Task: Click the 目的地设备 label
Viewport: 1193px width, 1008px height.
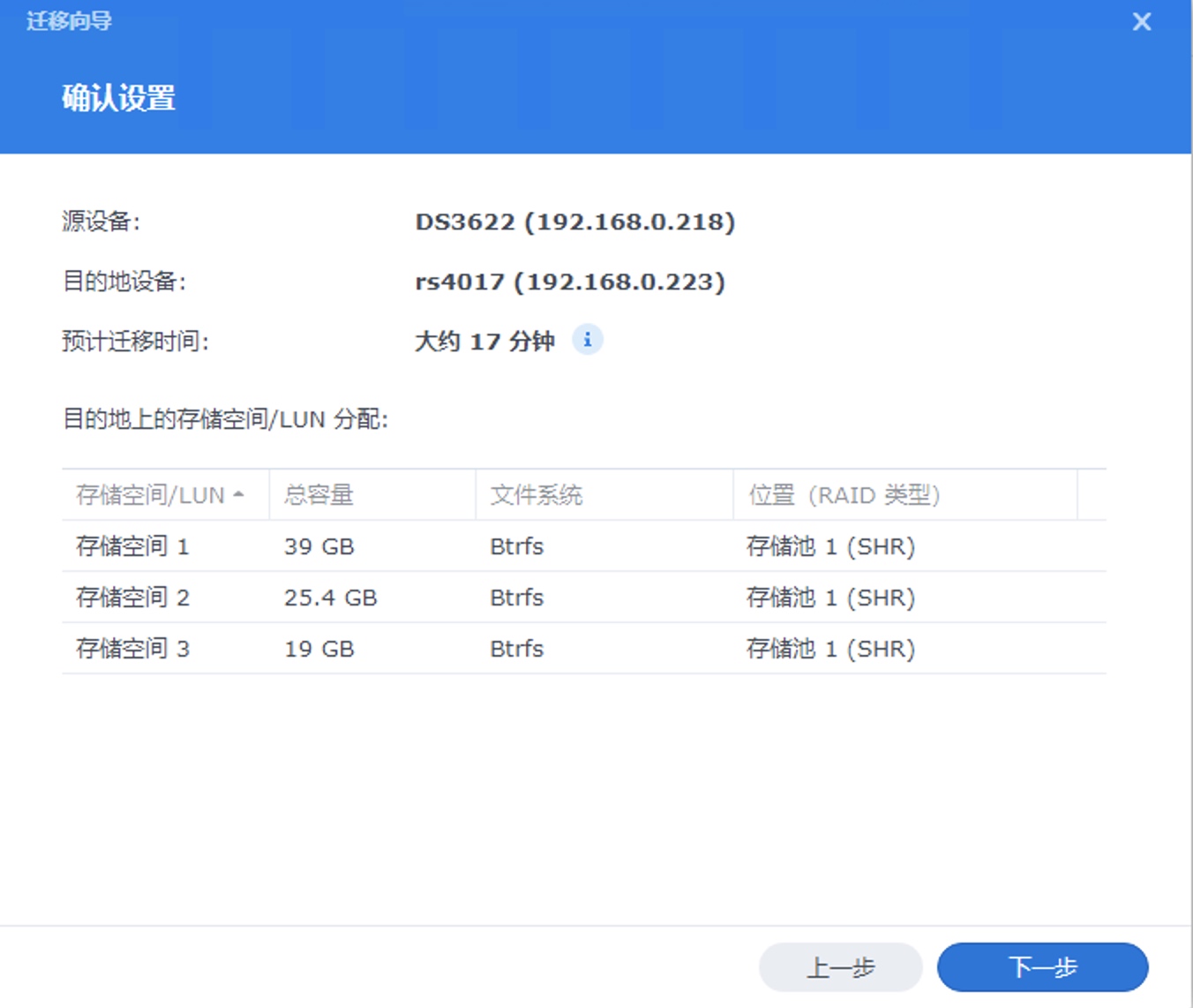Action: point(124,282)
